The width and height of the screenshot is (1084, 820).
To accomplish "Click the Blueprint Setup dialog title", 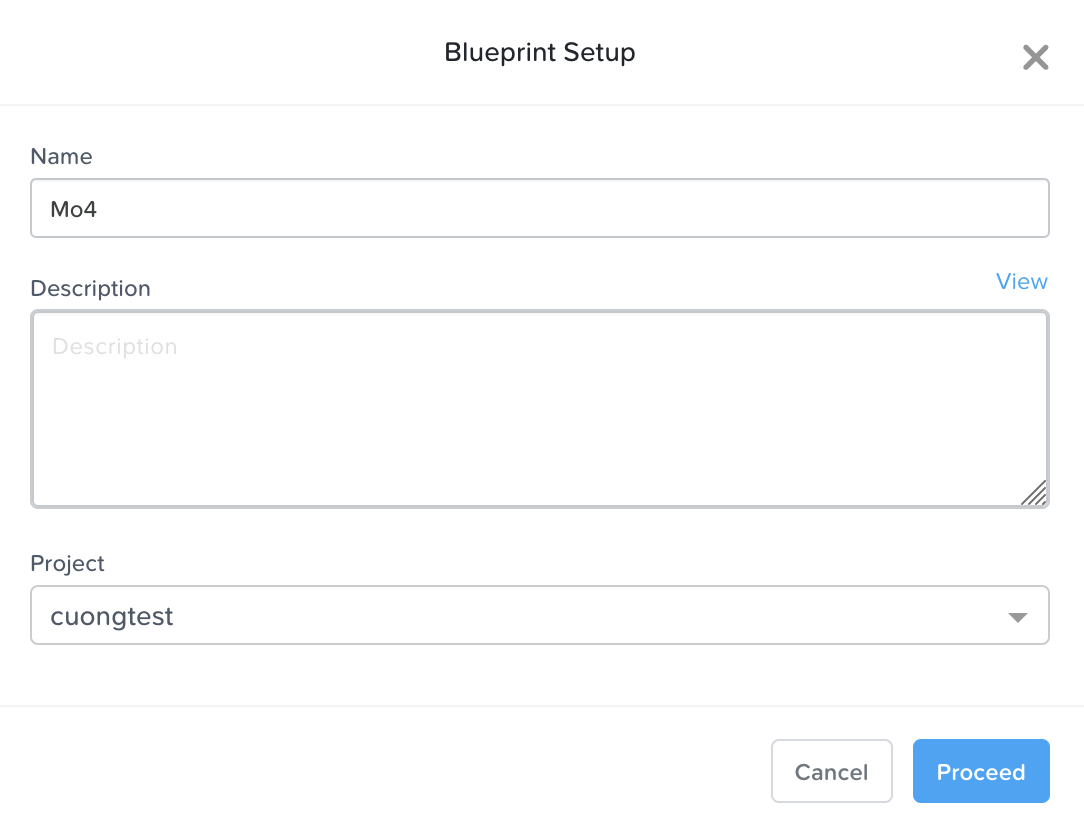I will coord(539,53).
